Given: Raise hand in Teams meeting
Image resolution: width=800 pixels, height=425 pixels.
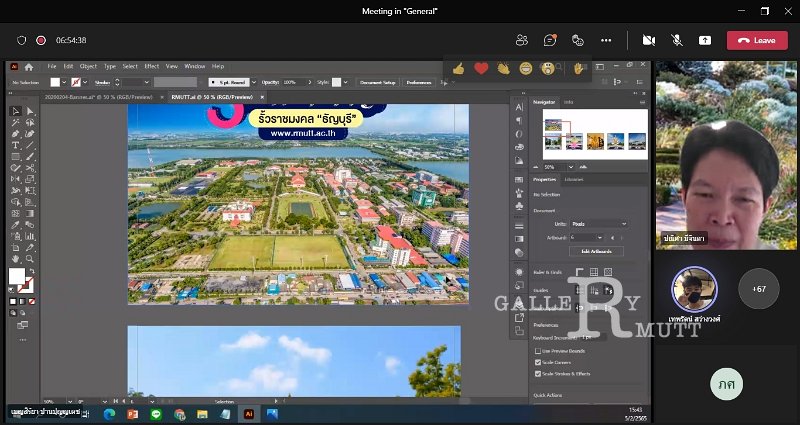Looking at the screenshot, I should (578, 68).
